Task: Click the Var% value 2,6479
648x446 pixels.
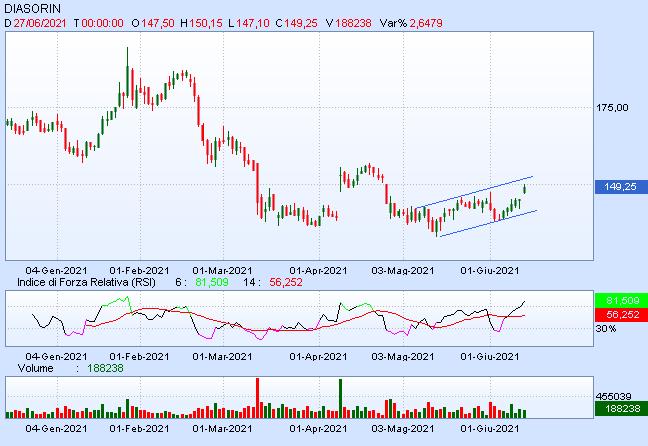Action: (426, 23)
